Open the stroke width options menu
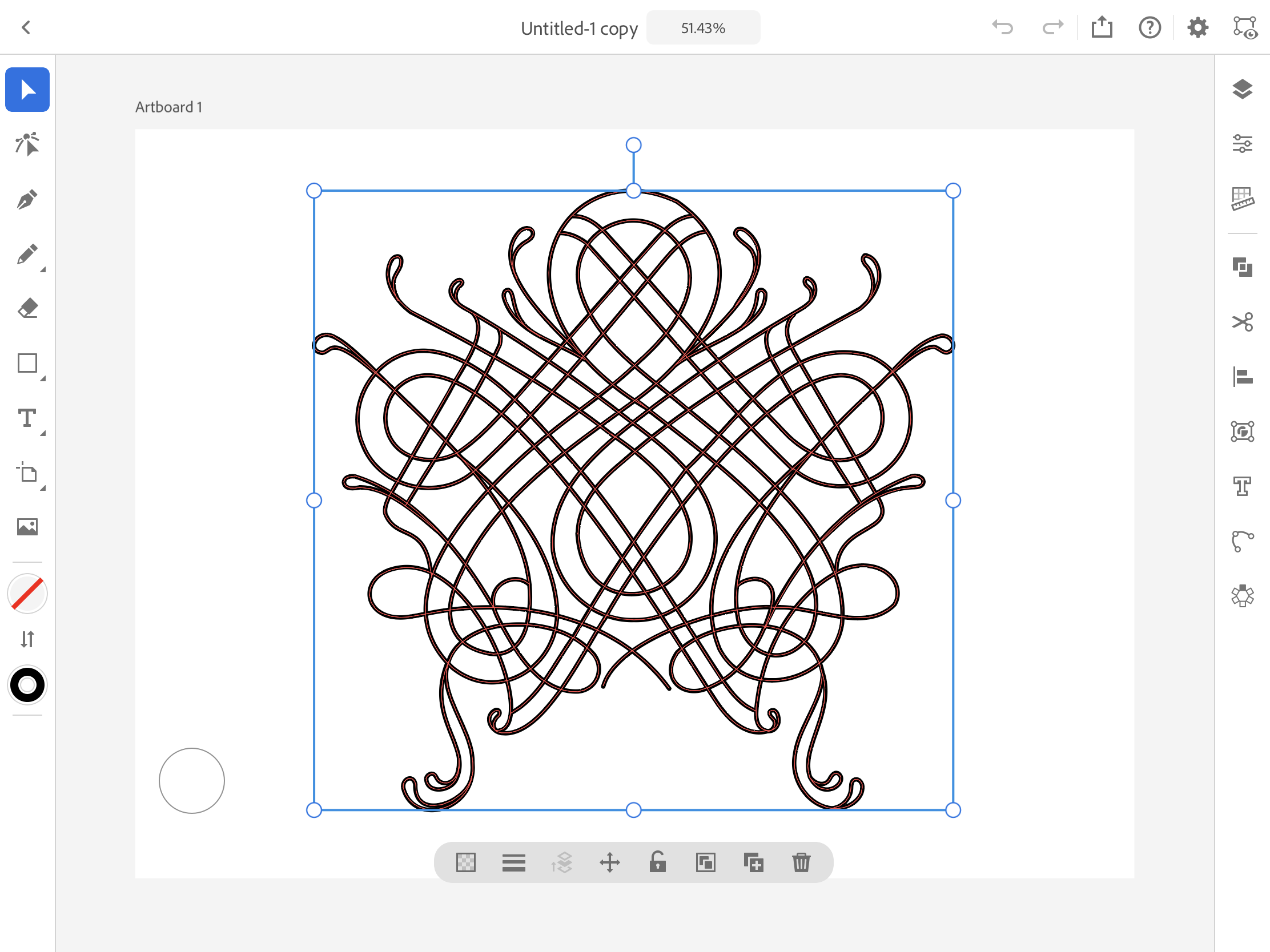This screenshot has height=952, width=1270. pos(513,862)
